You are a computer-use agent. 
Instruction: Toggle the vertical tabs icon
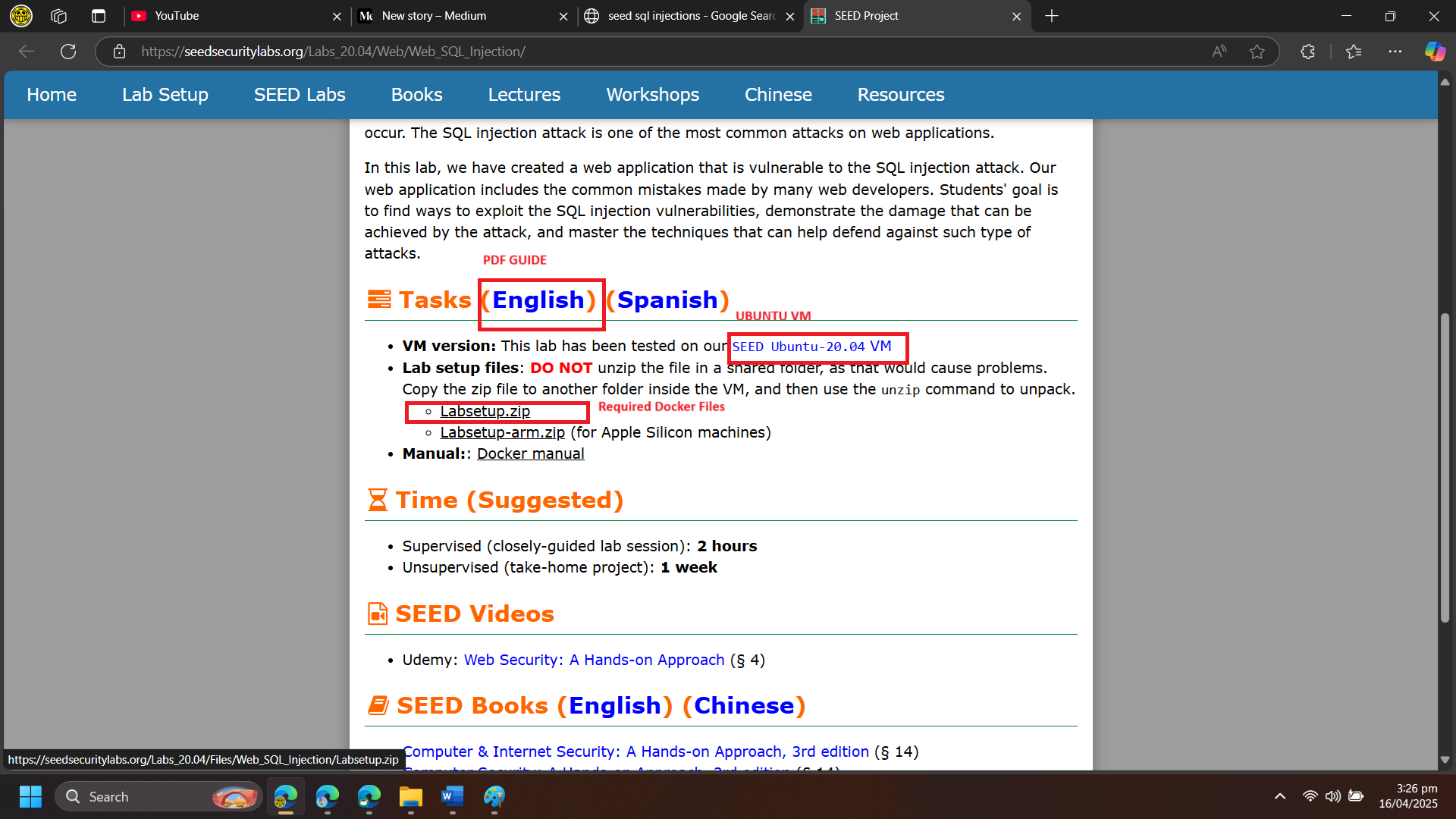[x=99, y=16]
